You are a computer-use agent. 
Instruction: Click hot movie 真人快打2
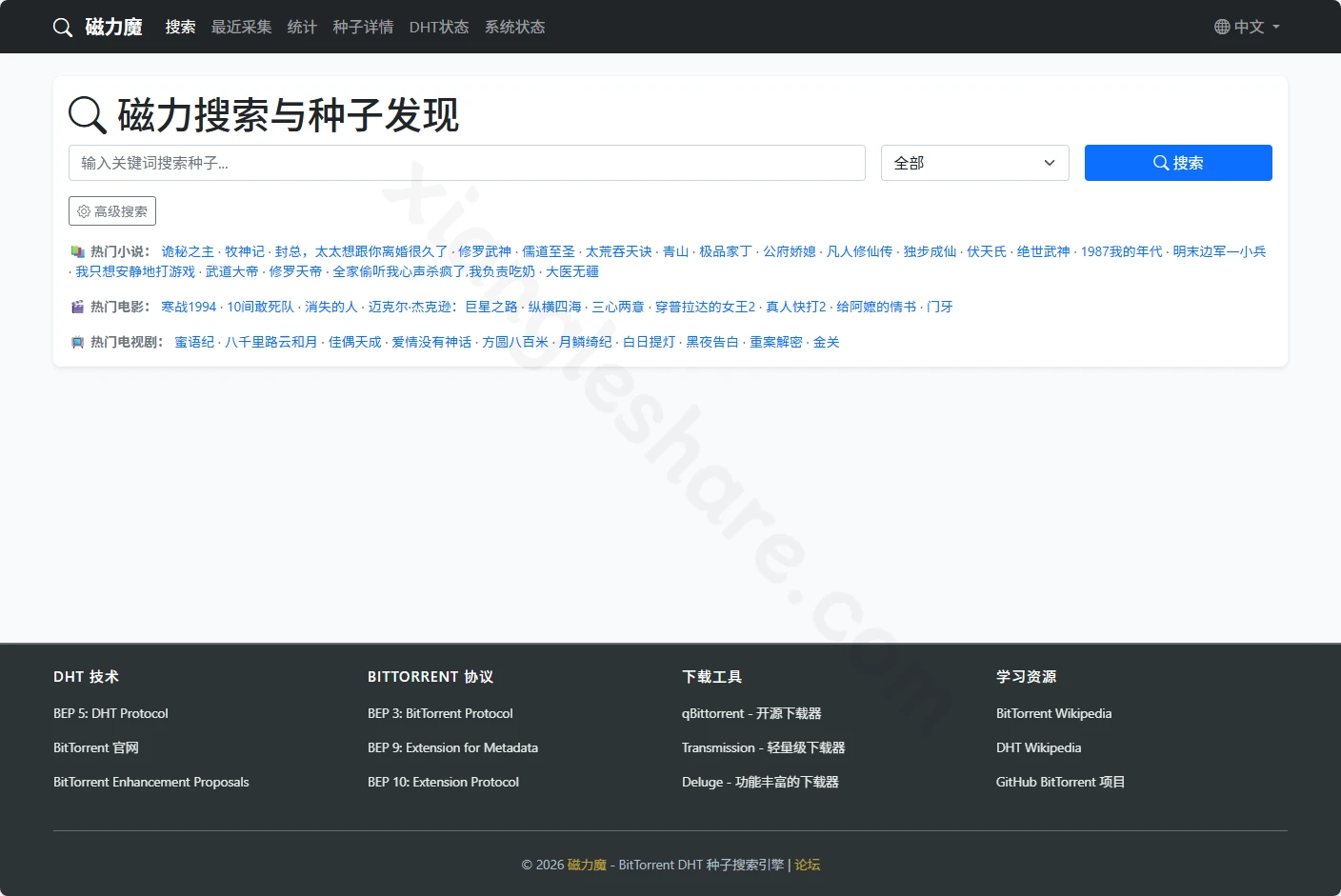tap(796, 307)
